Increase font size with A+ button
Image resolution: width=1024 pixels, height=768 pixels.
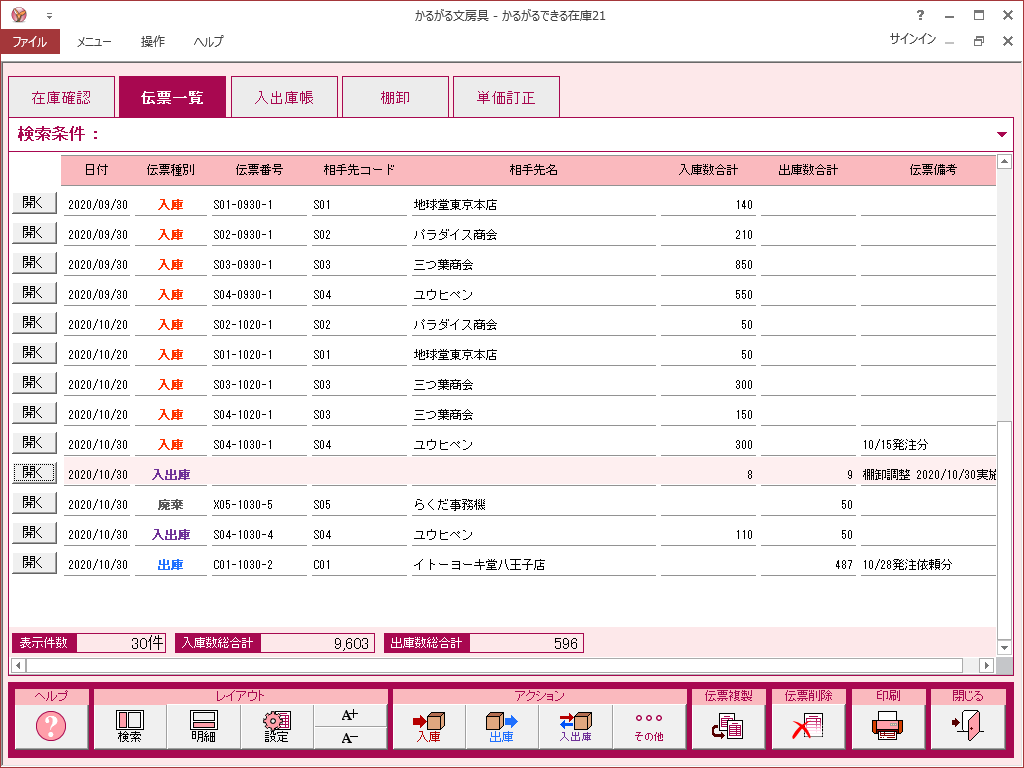(x=350, y=715)
